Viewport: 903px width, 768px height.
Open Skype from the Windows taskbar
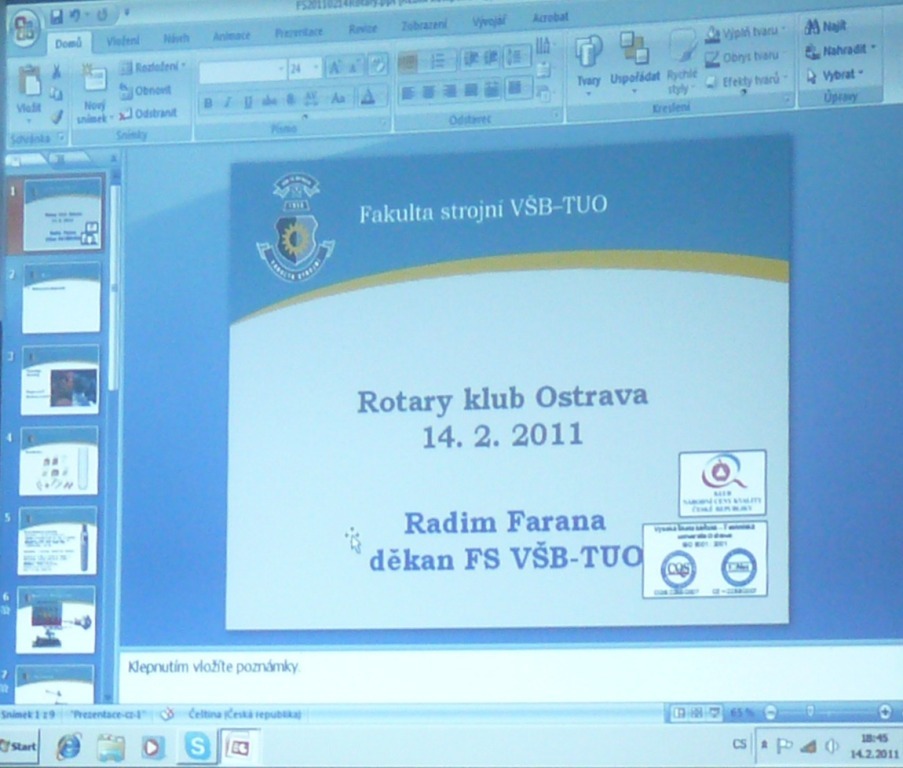click(198, 746)
